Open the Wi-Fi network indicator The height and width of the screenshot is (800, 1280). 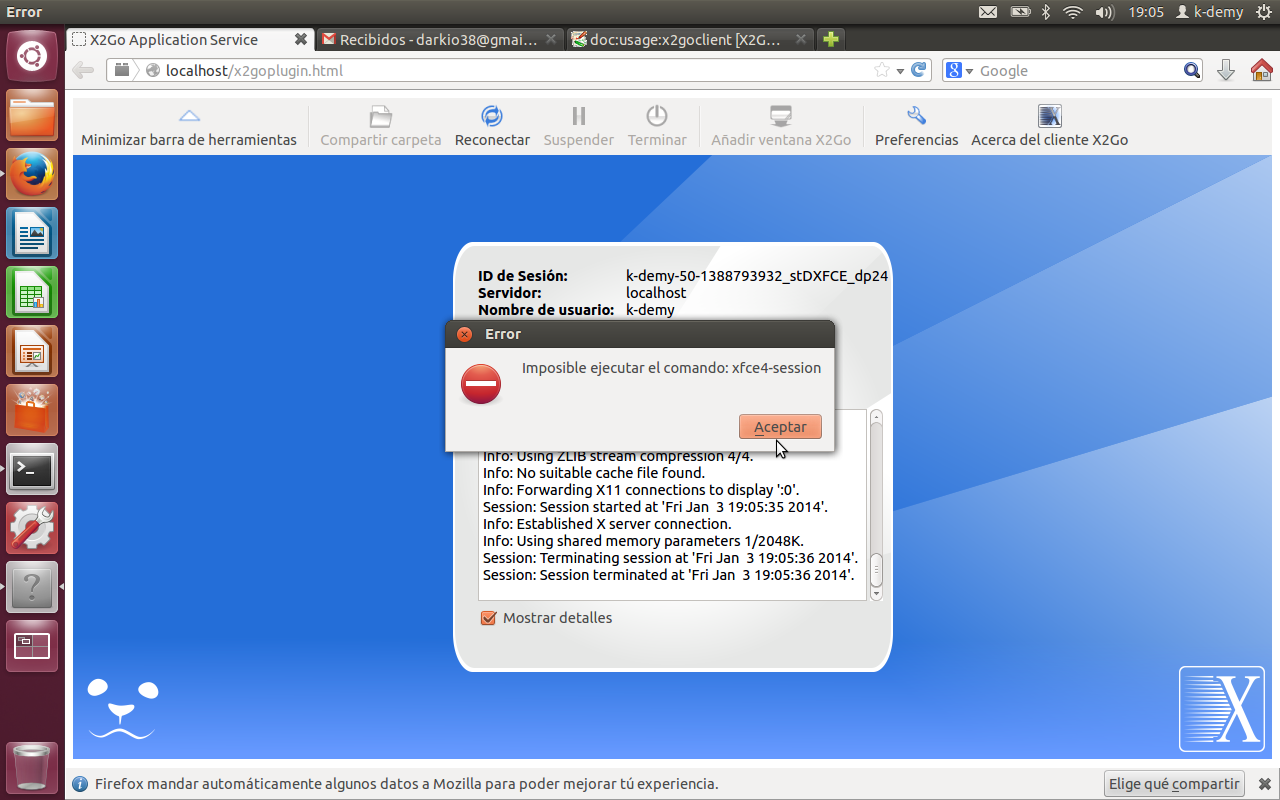1073,12
